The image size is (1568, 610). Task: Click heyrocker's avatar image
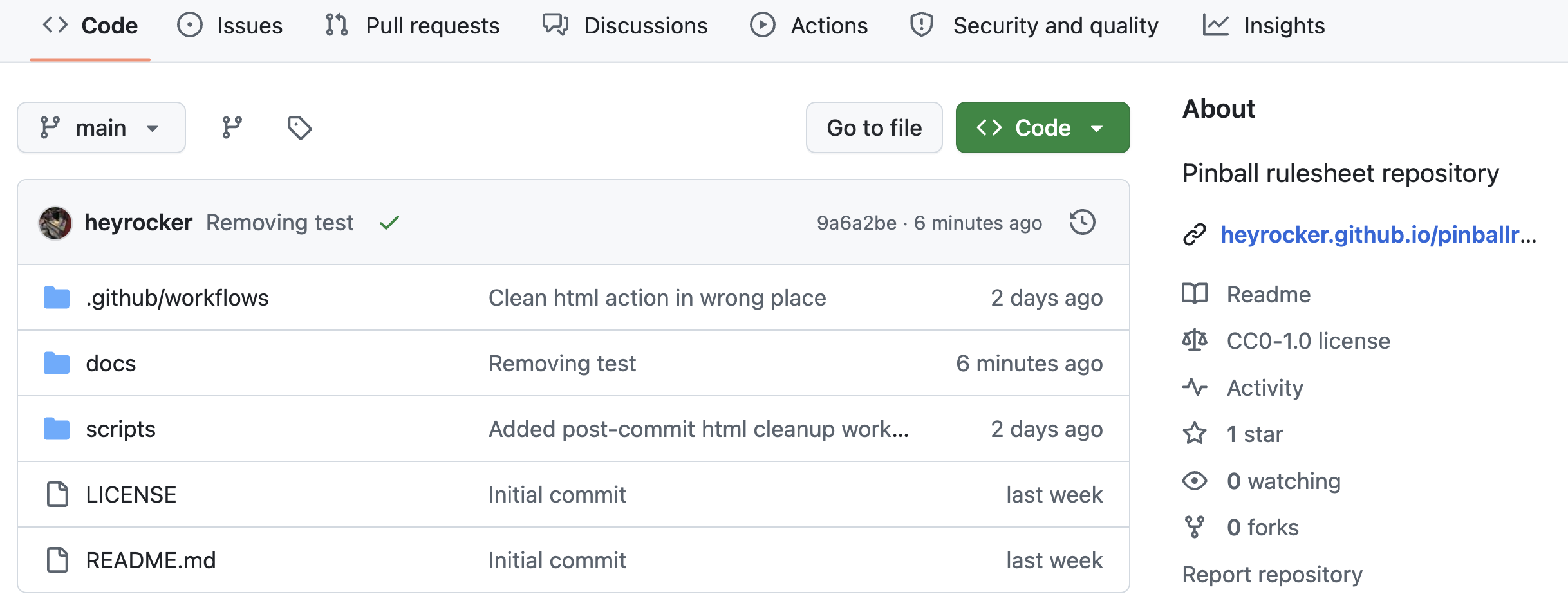[55, 223]
